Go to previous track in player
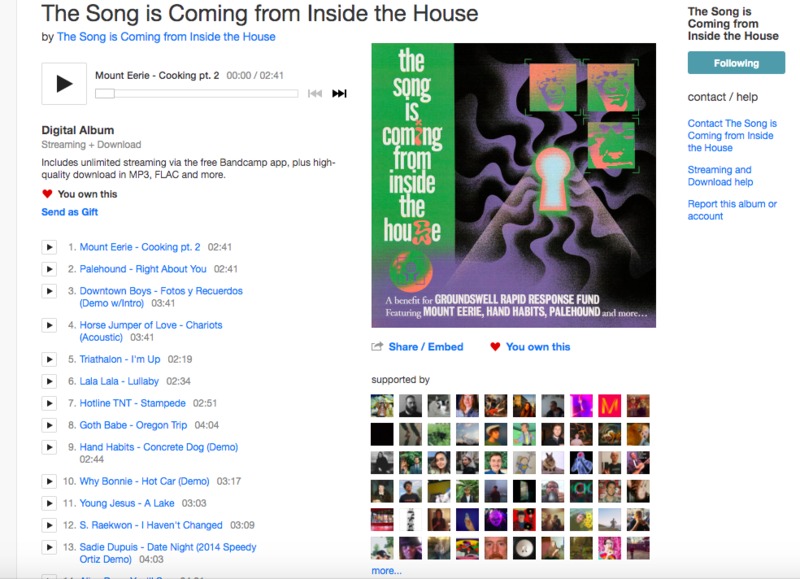This screenshot has width=800, height=579. [315, 93]
